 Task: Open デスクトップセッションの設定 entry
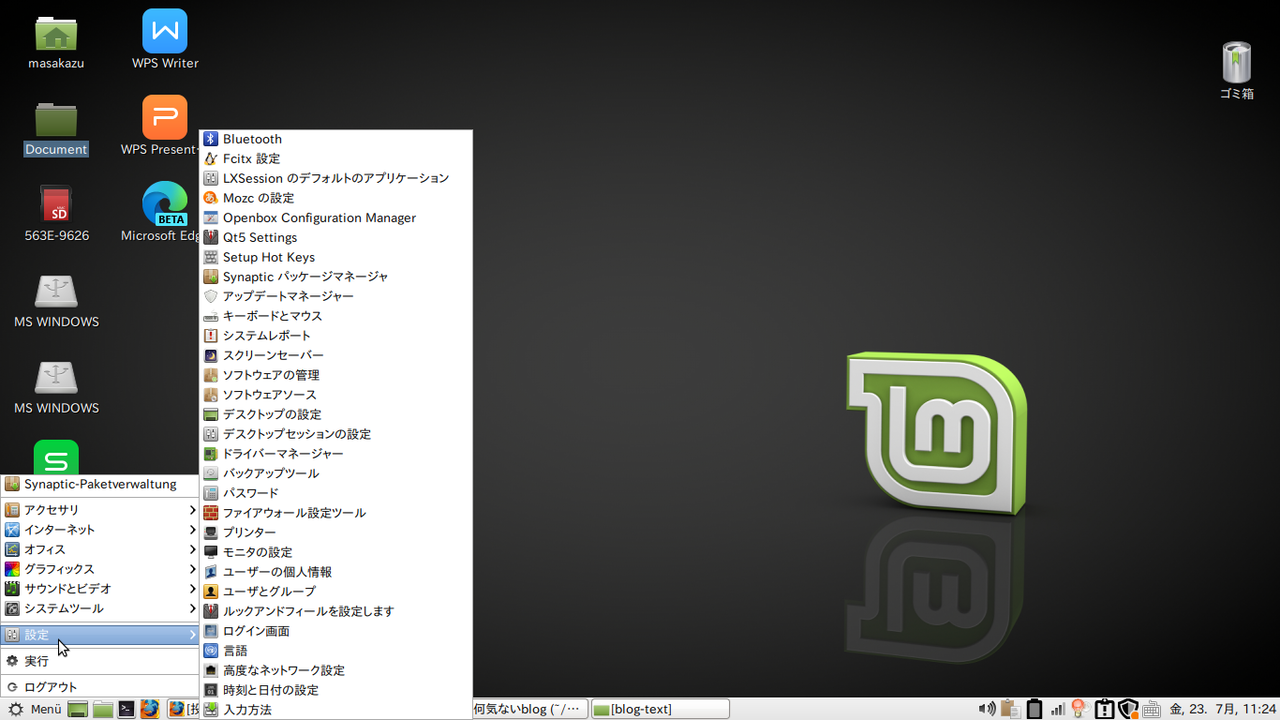(x=336, y=434)
